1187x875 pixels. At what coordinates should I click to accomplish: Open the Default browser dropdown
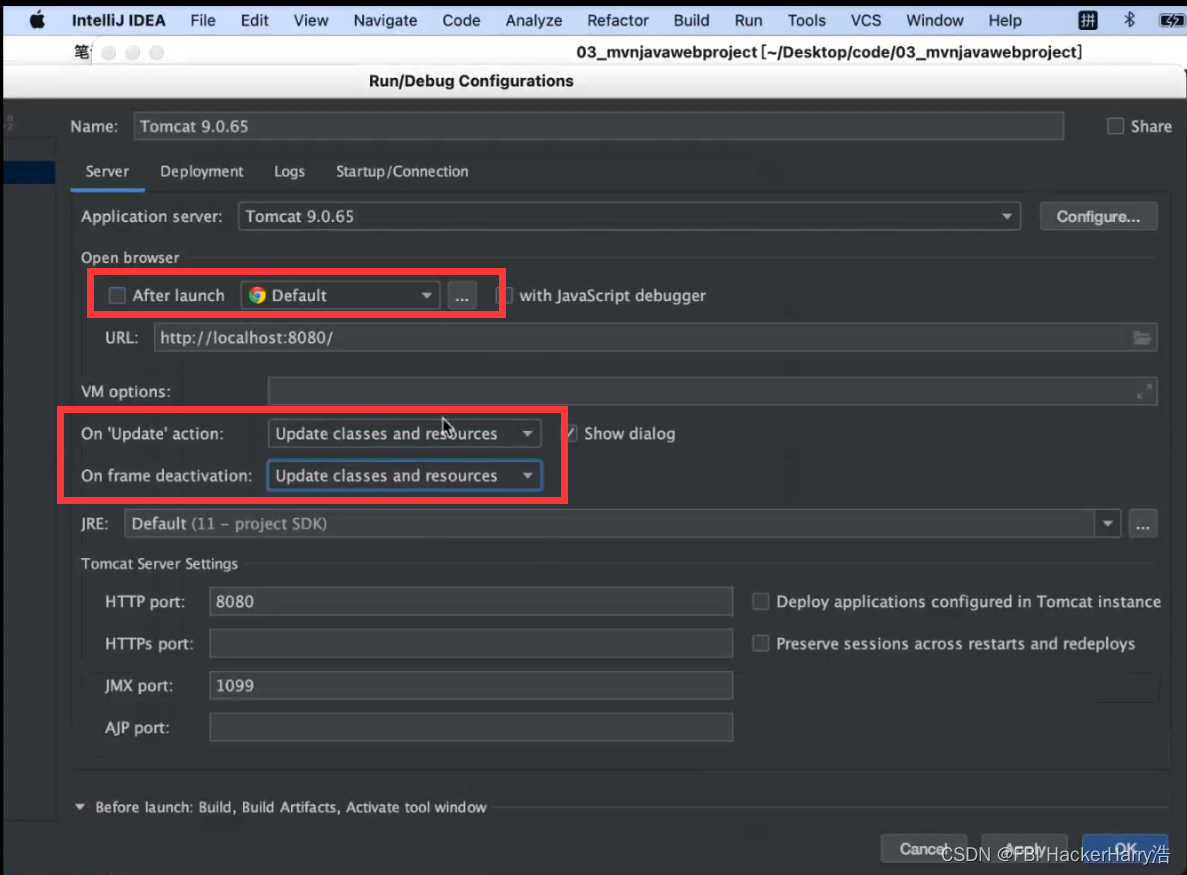click(340, 295)
